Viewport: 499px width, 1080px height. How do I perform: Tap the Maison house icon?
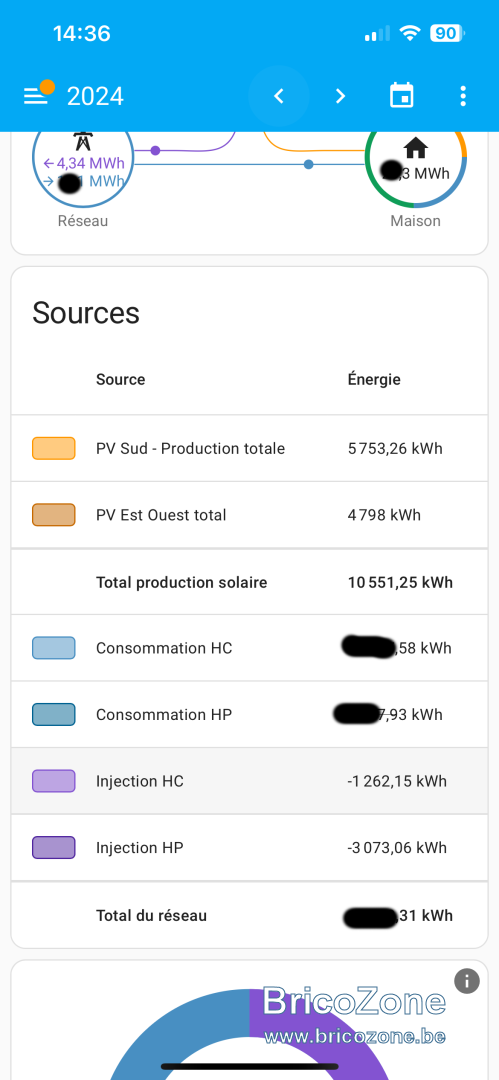click(x=416, y=147)
